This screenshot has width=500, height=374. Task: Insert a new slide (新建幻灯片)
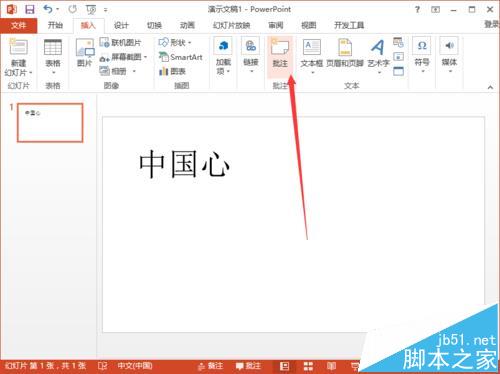click(x=18, y=57)
